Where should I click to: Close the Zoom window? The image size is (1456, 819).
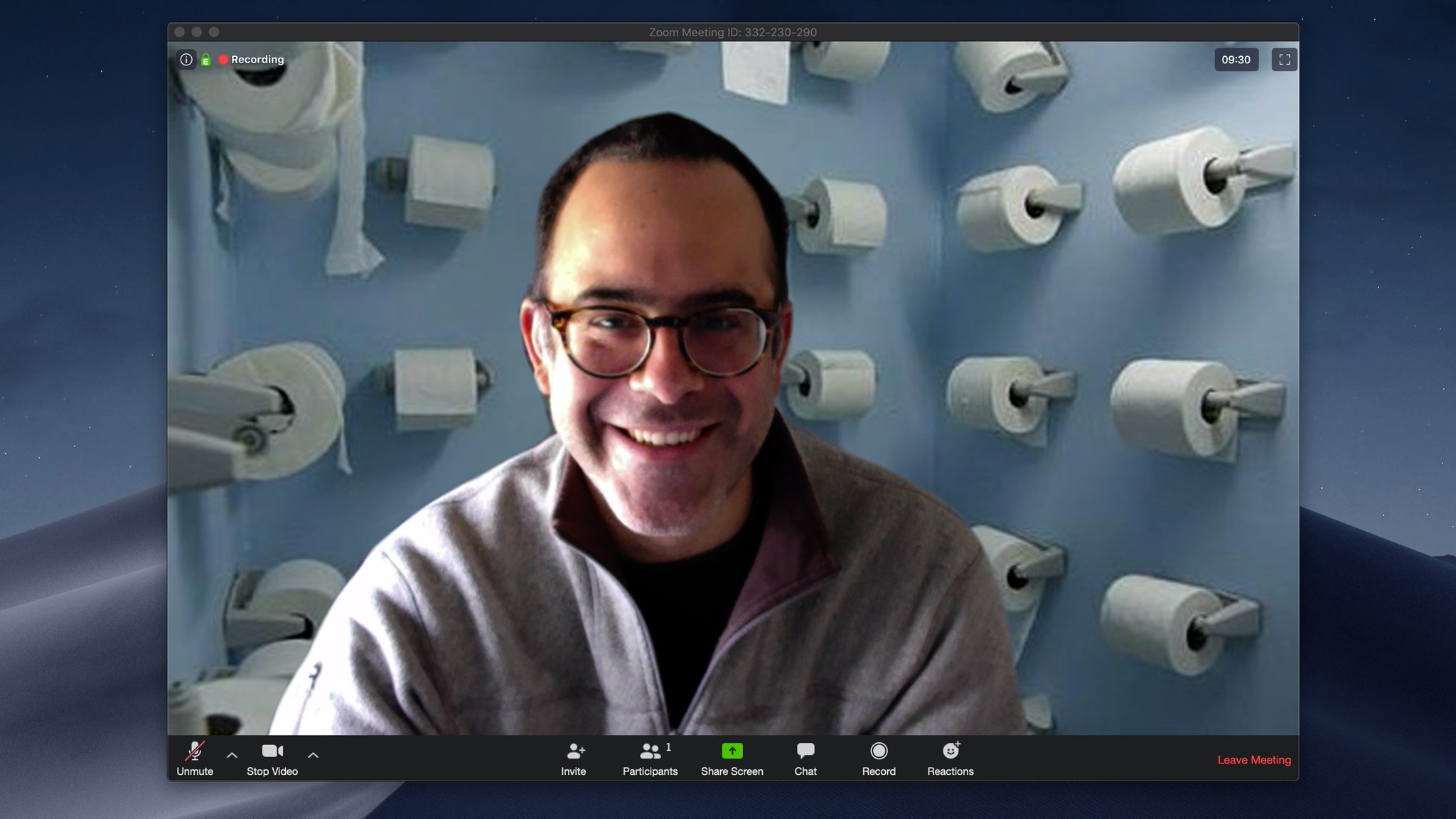(x=180, y=32)
